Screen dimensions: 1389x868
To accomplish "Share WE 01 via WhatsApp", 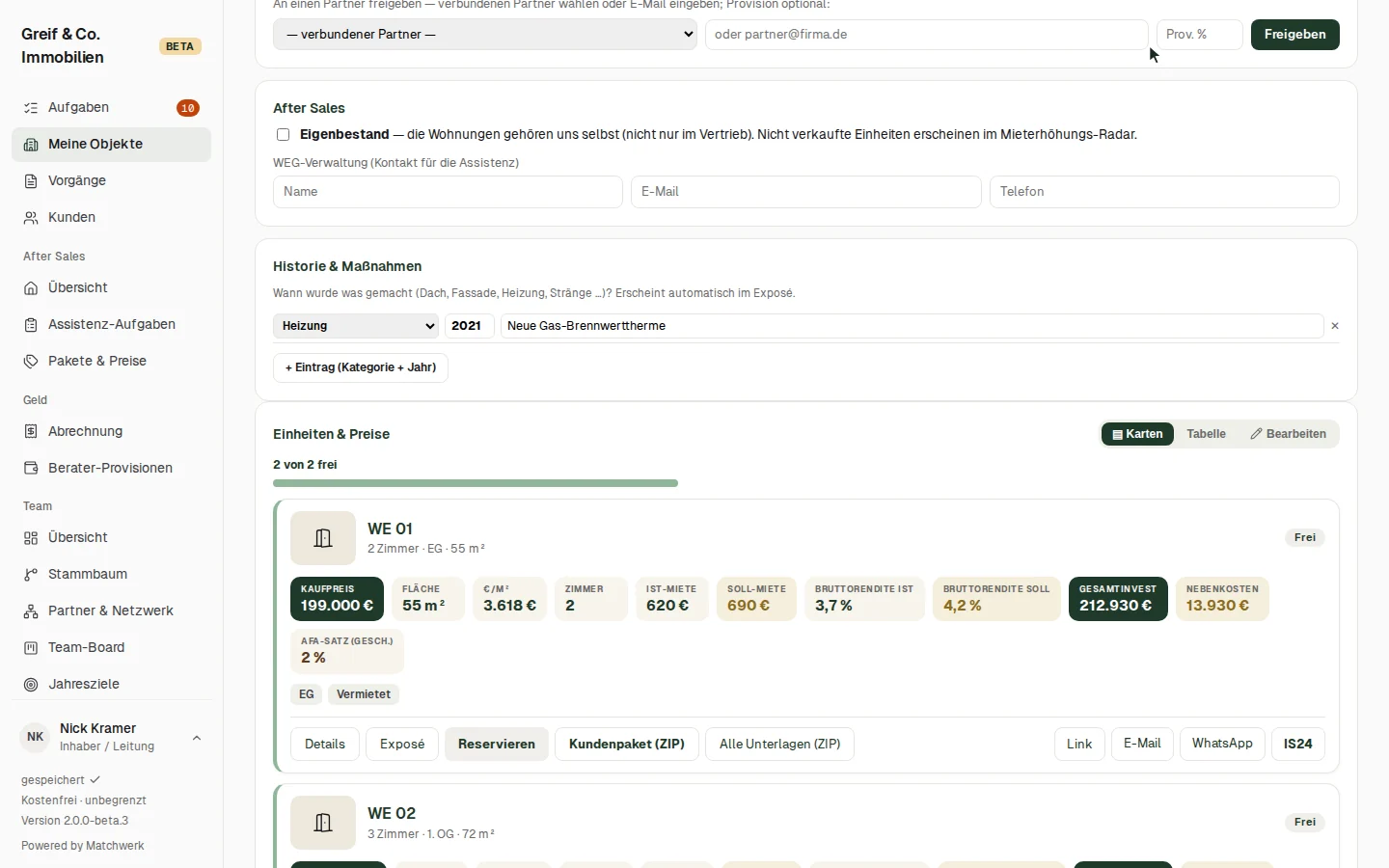I will coord(1222,744).
